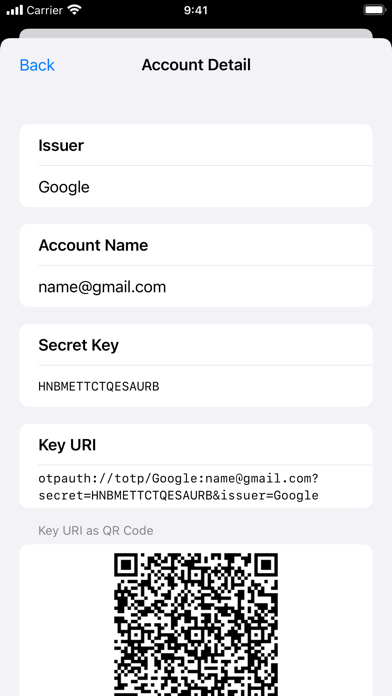Screen dimensions: 392x696
Task: Select the otpauth Key URI text
Action: pyautogui.click(x=178, y=487)
